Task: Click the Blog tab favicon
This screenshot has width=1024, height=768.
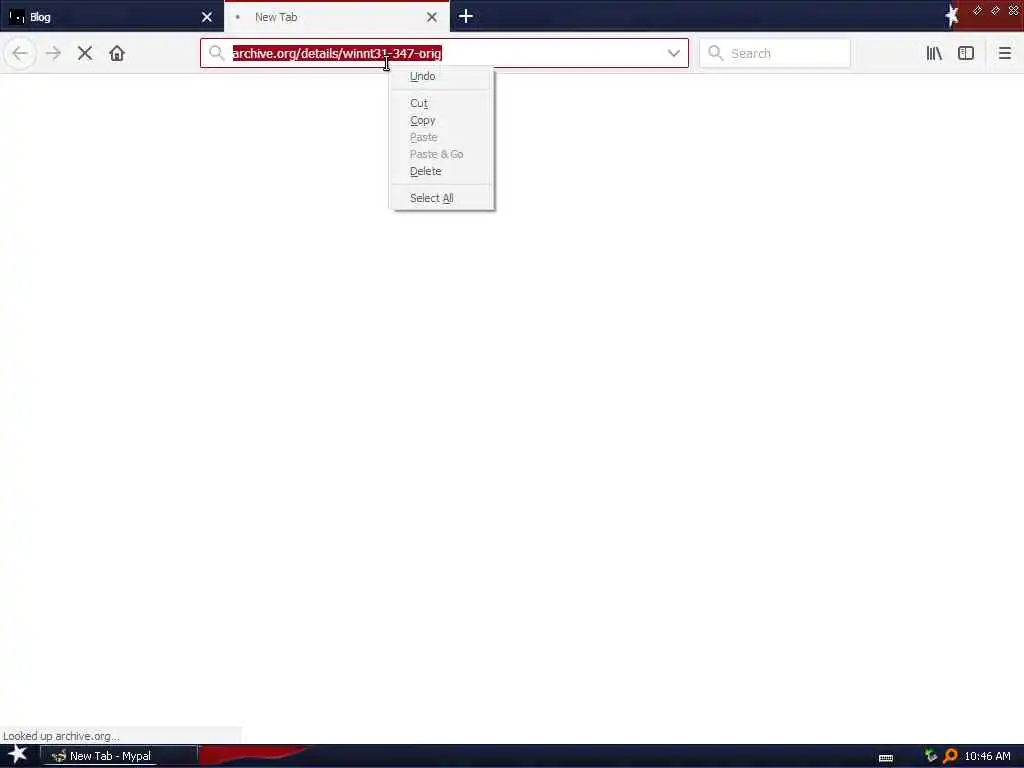Action: click(17, 17)
